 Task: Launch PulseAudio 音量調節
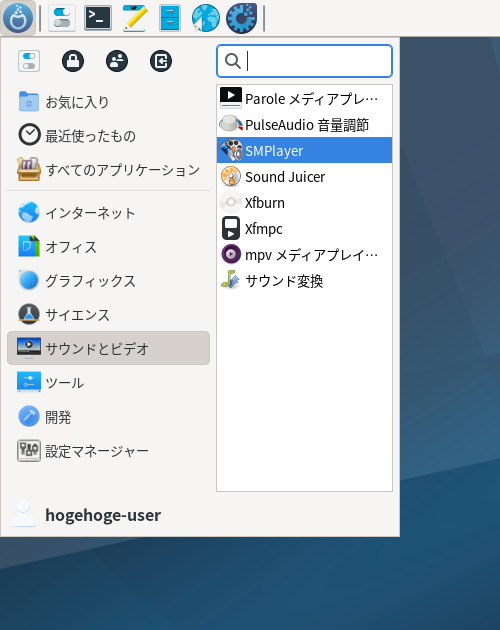coord(304,125)
